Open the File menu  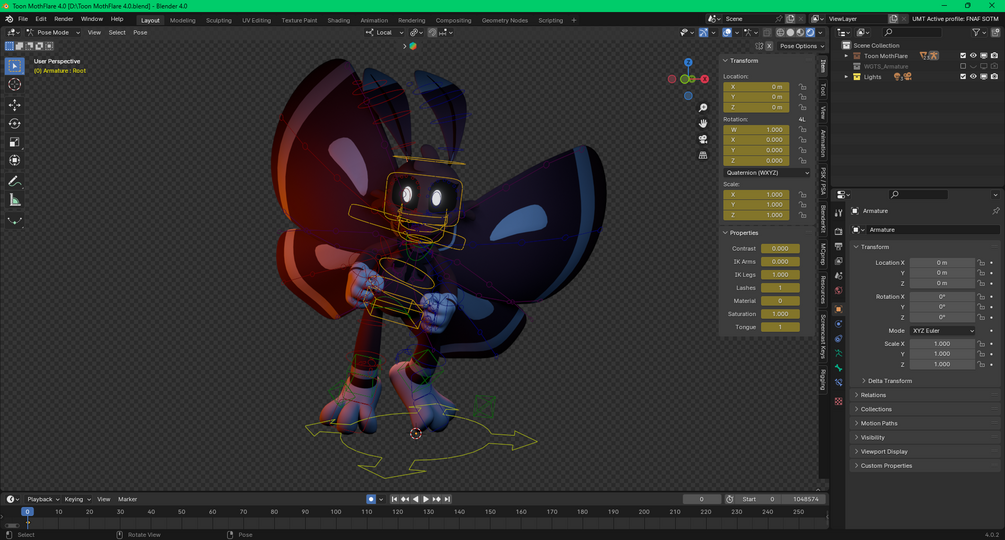(x=23, y=19)
